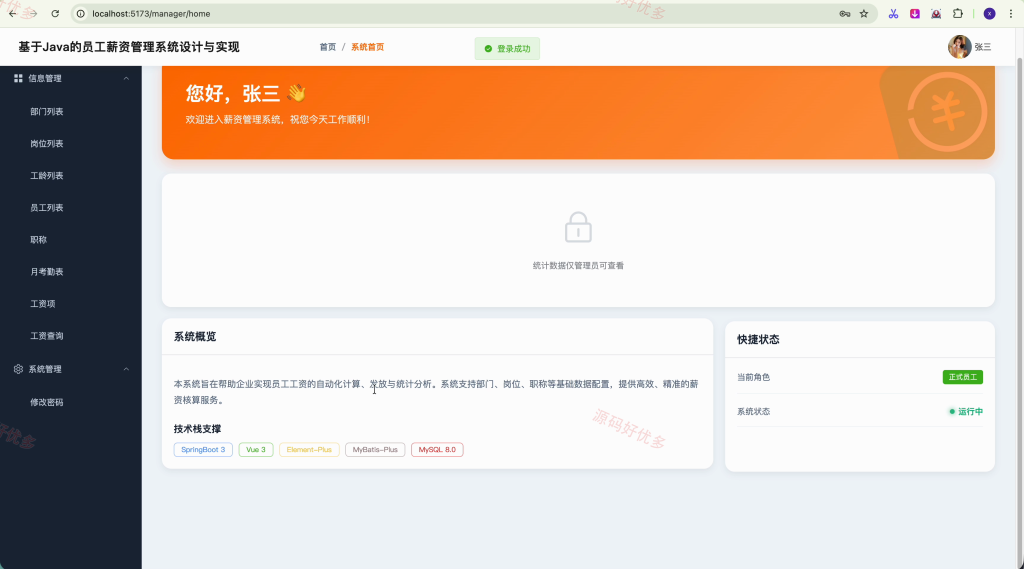This screenshot has height=569, width=1024.
Task: Click the browser forward arrow
Action: [31, 14]
